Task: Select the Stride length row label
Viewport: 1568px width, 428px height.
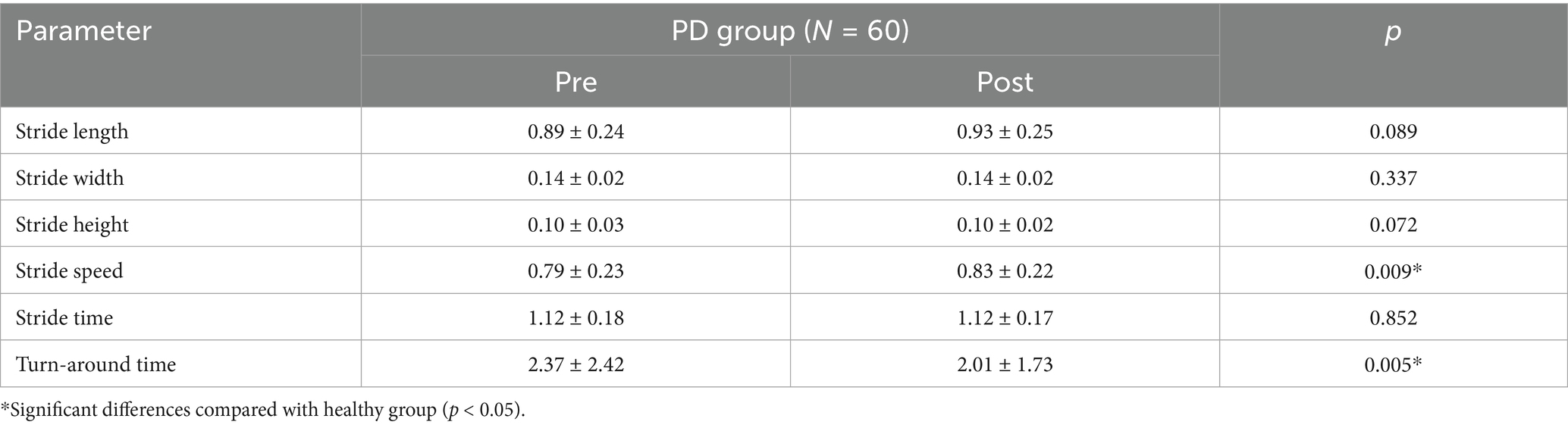Action: coord(72,132)
